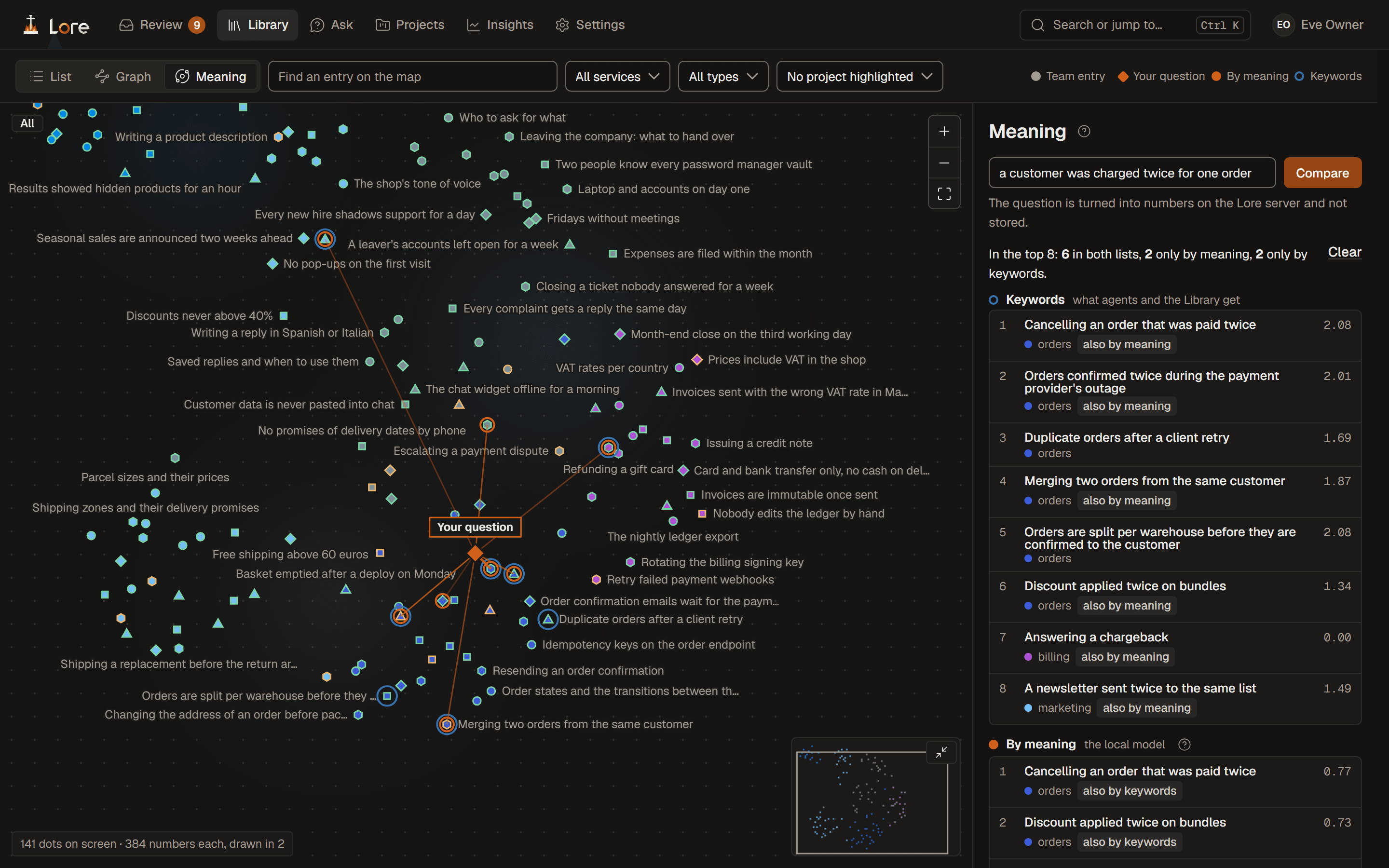This screenshot has height=868, width=1389.
Task: Edit the meaning question input field
Action: coord(1132,173)
